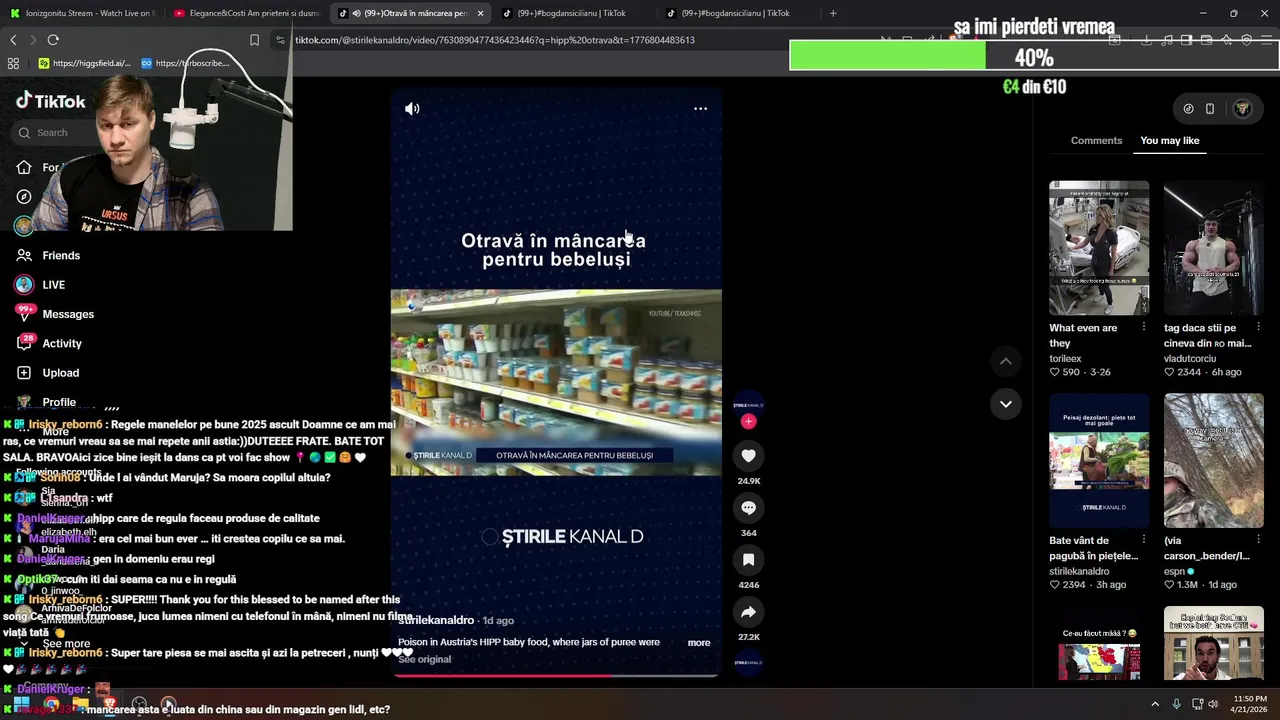This screenshot has height=720, width=1280.
Task: Switch to the first #bogdansicilianu TikTok tab
Action: pos(570,13)
